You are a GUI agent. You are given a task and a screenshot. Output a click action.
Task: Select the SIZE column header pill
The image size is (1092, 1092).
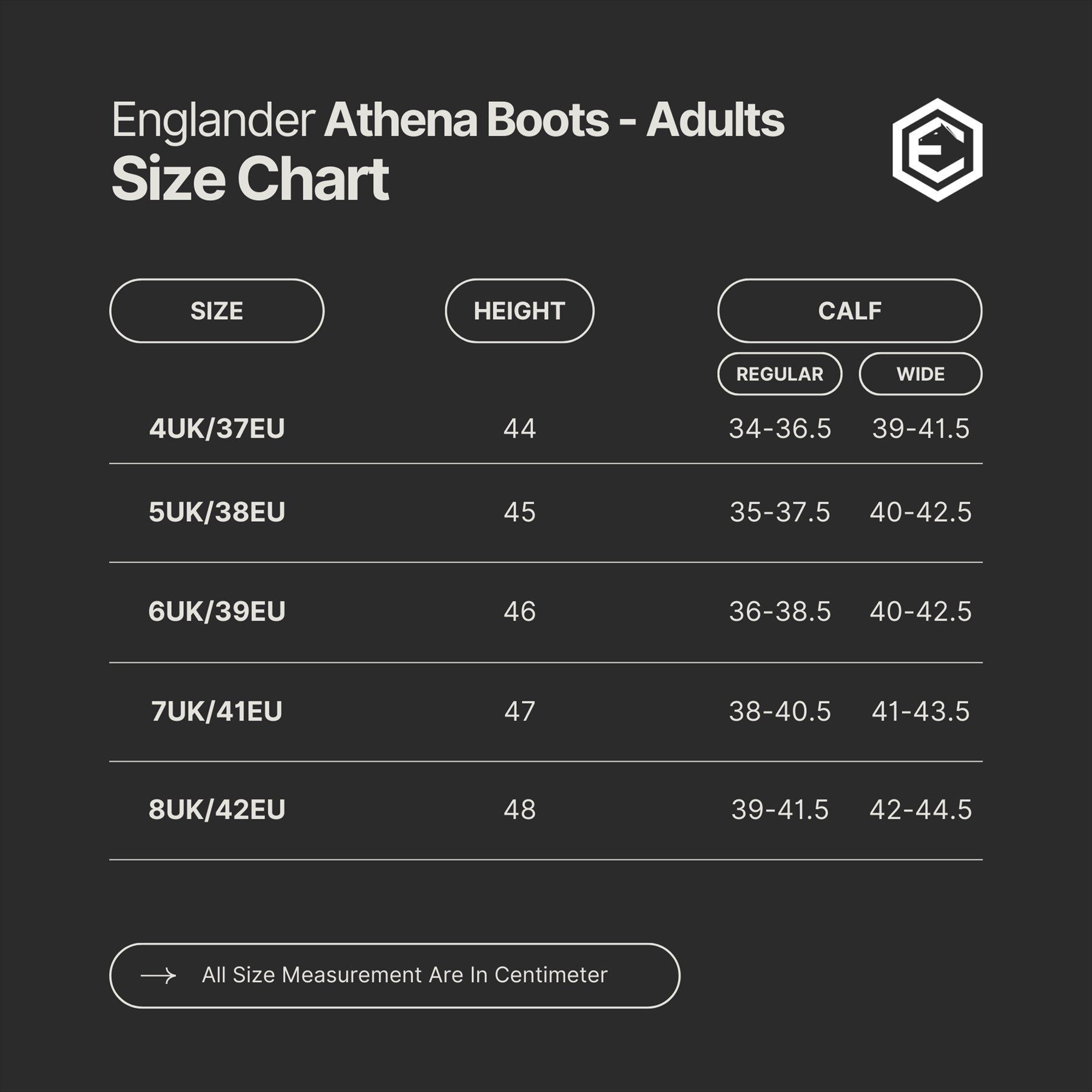(217, 311)
